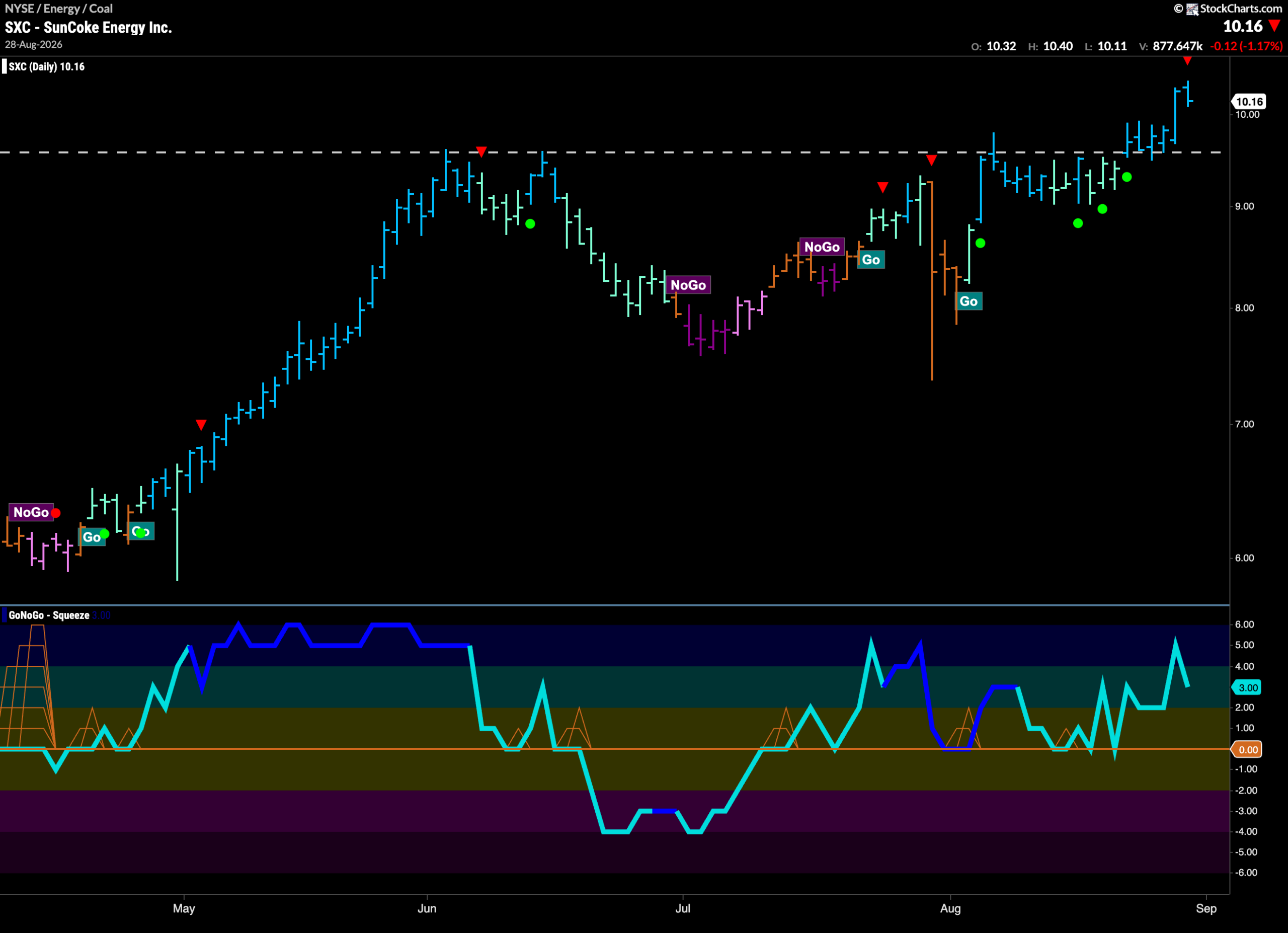Click the 10.16 current price tag
Image resolution: width=1288 pixels, height=933 pixels.
pos(1249,102)
